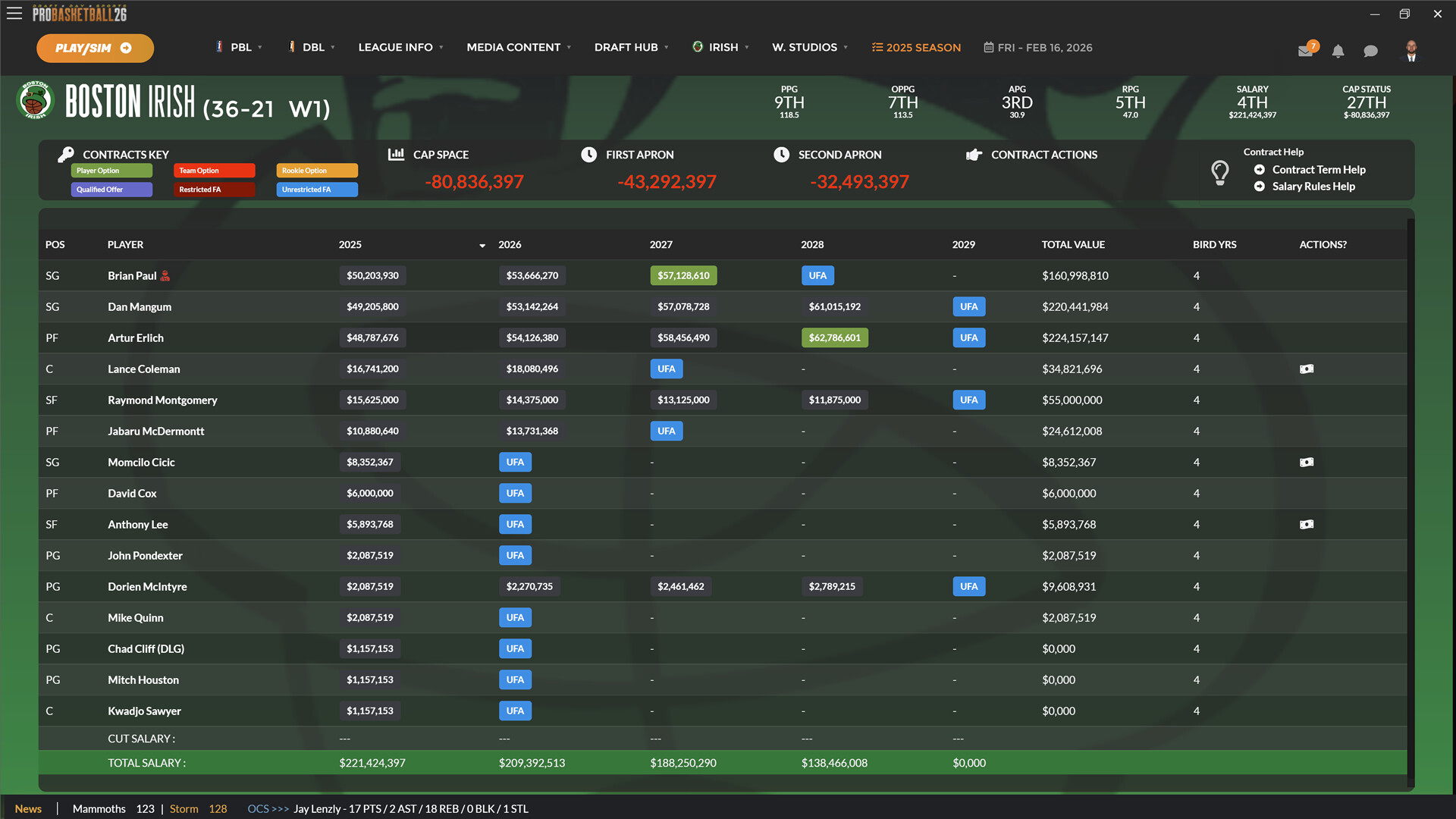Open the mail inbox icon
This screenshot has height=819, width=1456.
(1305, 51)
